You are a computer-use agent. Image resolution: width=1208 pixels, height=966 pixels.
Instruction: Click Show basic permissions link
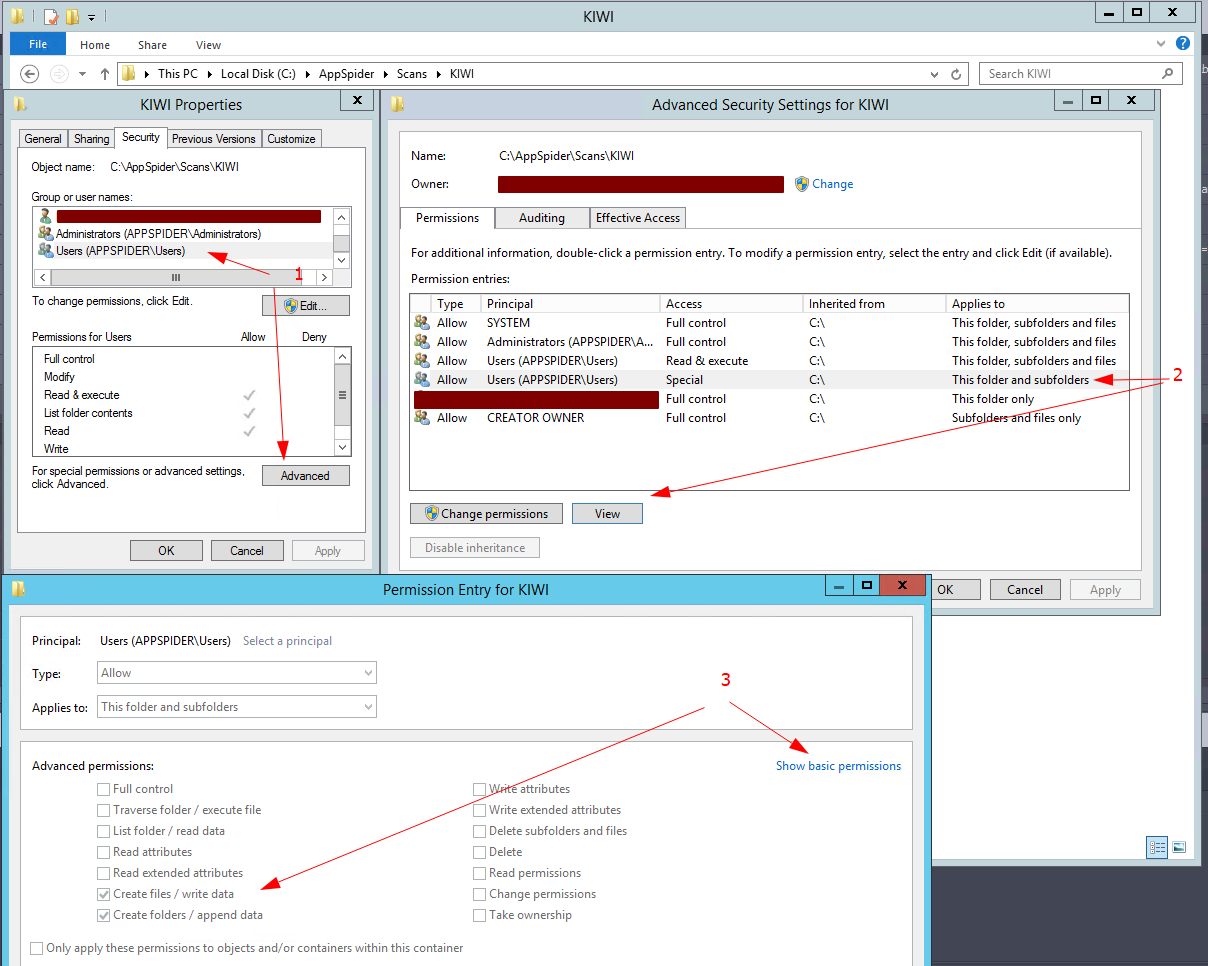pyautogui.click(x=838, y=766)
